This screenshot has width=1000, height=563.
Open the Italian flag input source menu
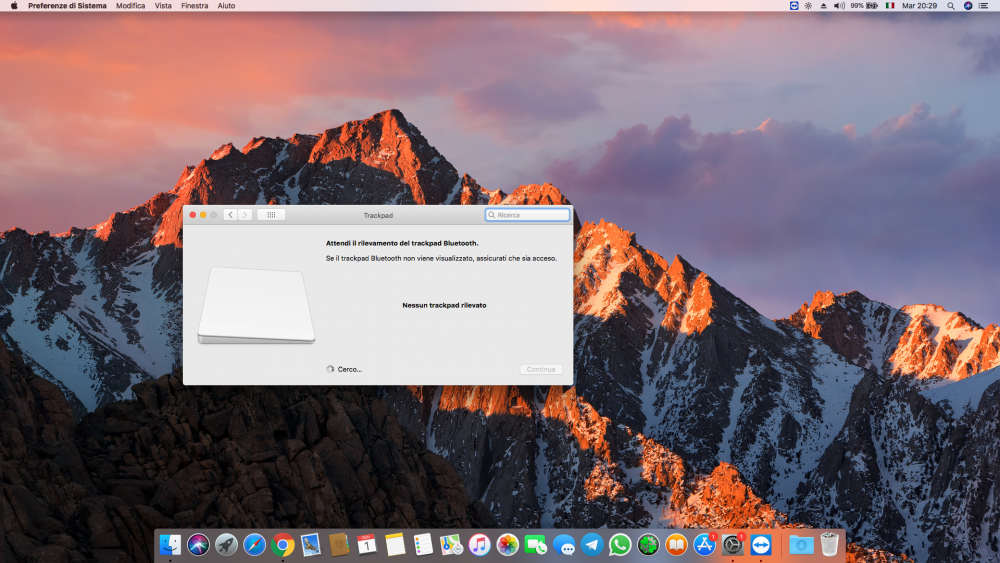pyautogui.click(x=890, y=6)
